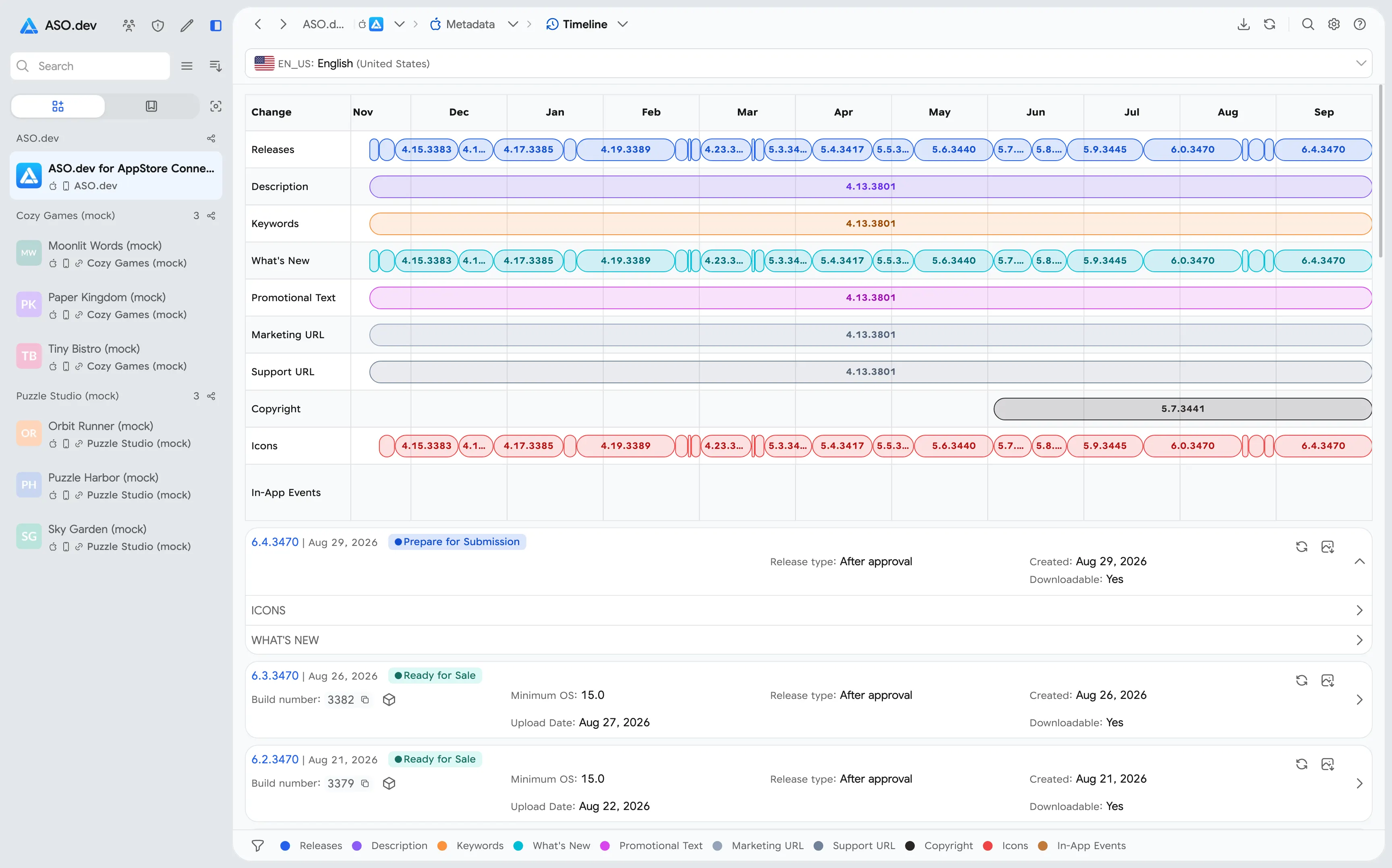Open the help question mark icon
This screenshot has height=868, width=1392.
(1360, 24)
